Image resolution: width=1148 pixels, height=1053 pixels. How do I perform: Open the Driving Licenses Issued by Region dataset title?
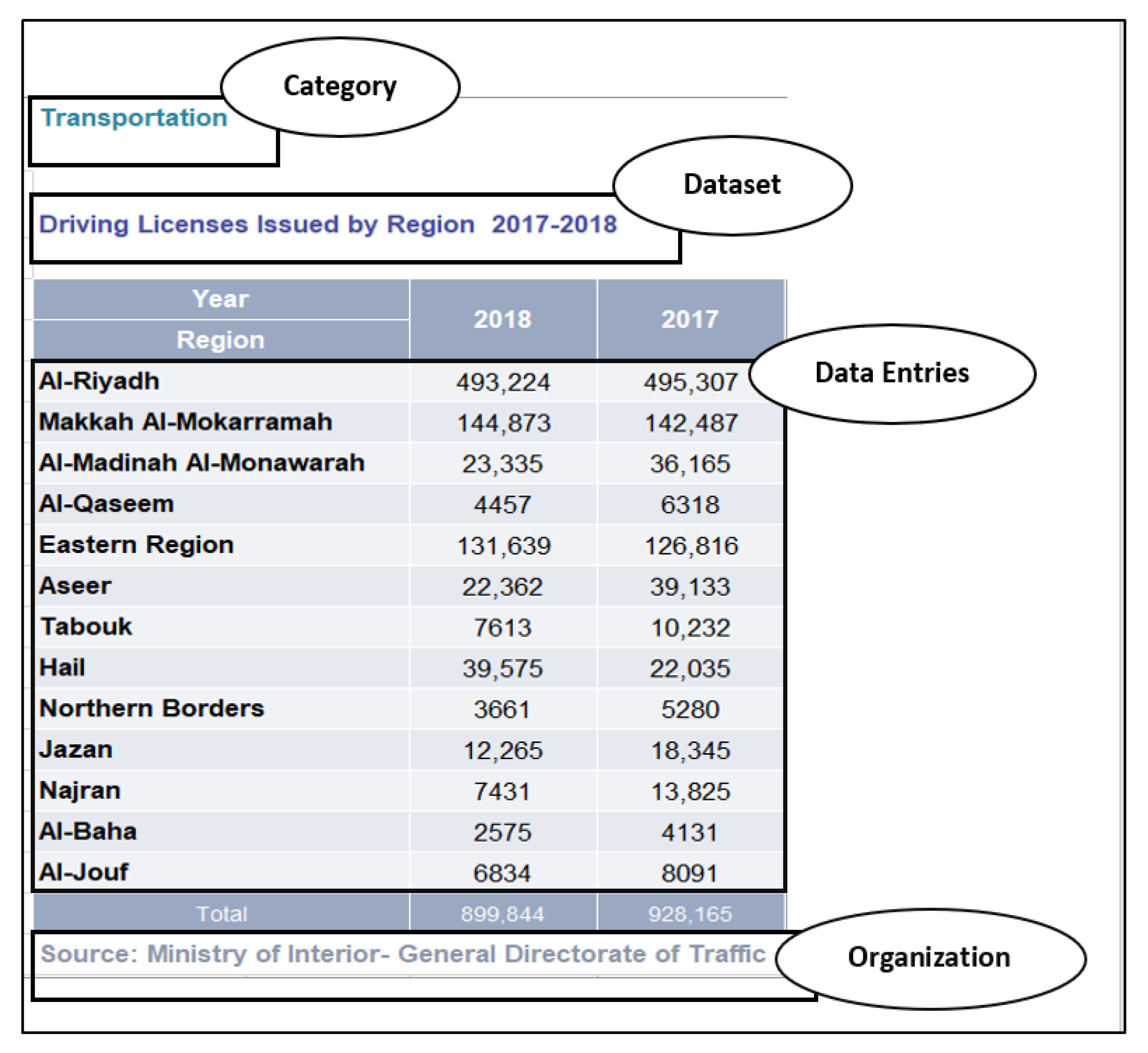327,225
